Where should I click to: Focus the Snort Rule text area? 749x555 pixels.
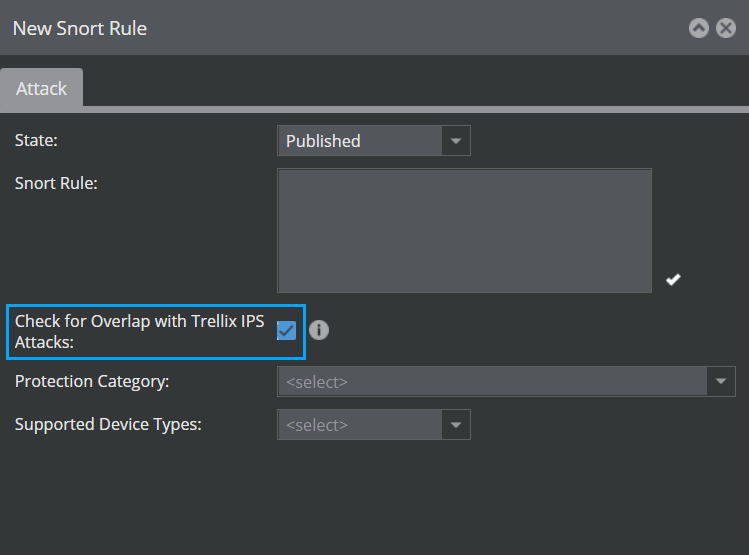[x=464, y=231]
